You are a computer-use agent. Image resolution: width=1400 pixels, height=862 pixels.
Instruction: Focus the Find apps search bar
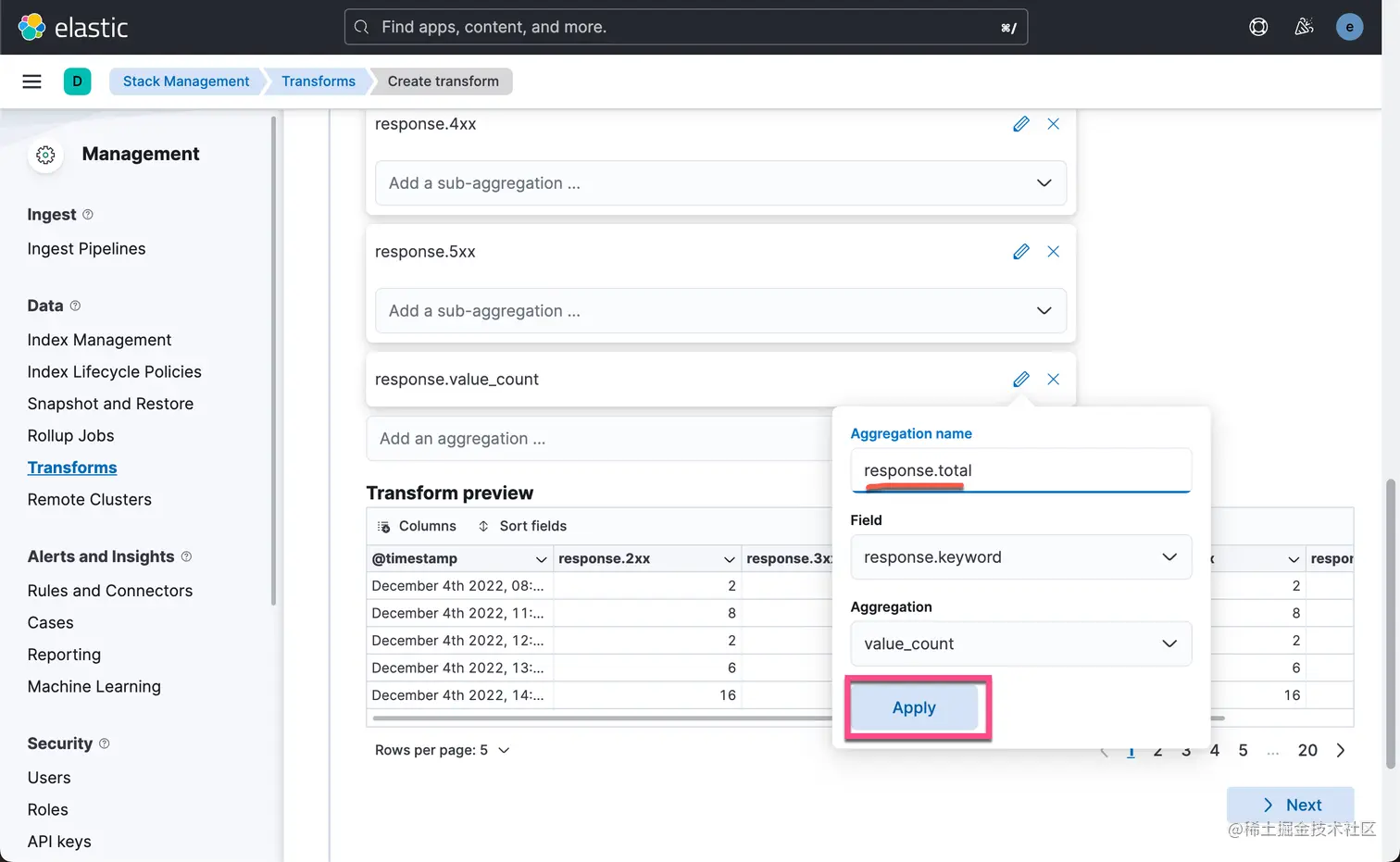pyautogui.click(x=686, y=27)
